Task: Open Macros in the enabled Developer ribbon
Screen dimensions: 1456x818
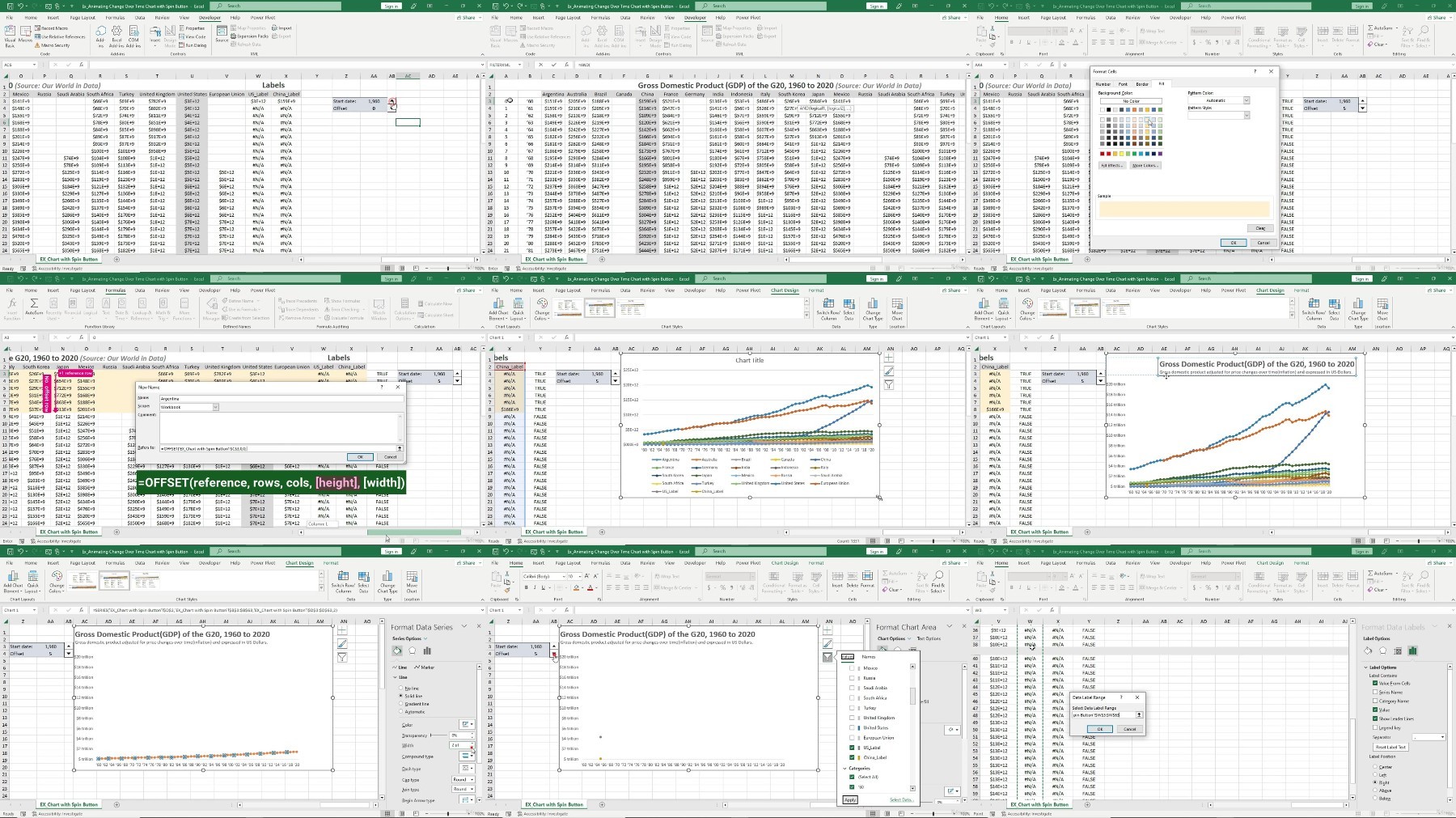Action: [26, 36]
